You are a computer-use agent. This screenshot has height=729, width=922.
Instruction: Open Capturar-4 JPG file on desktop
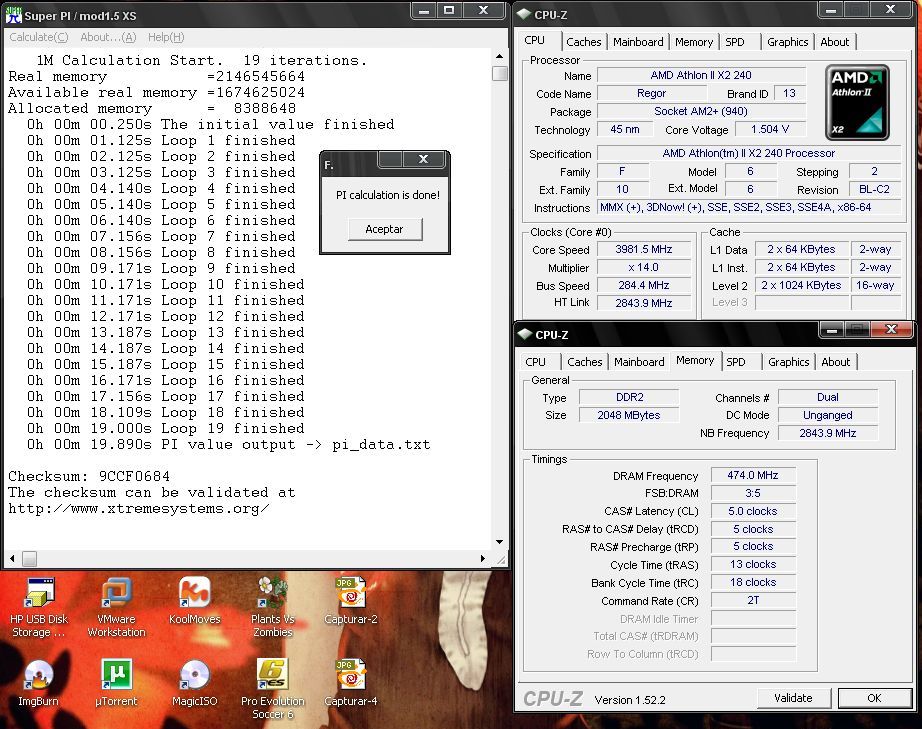350,683
